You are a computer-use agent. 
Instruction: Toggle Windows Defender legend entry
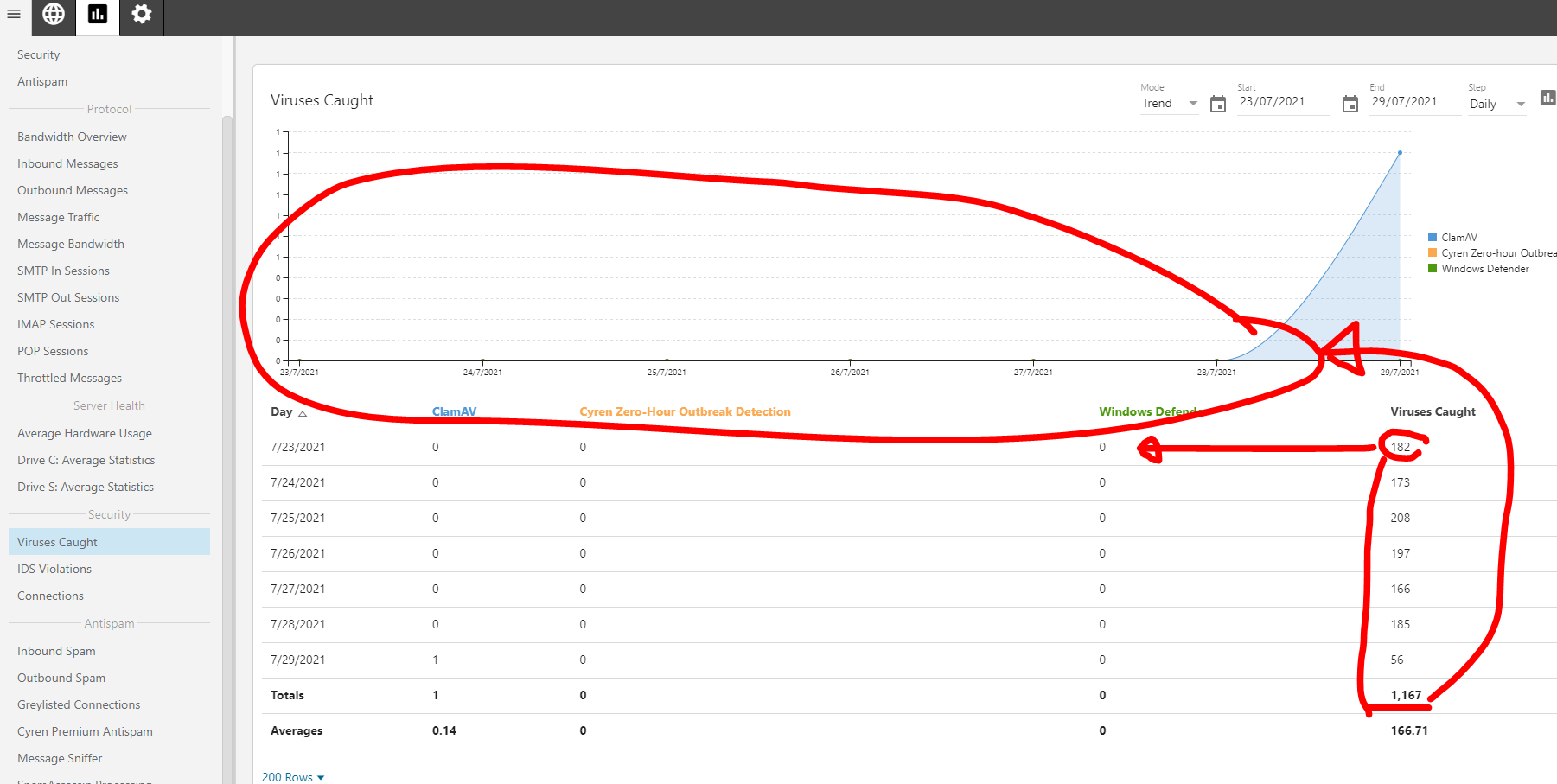click(1484, 269)
